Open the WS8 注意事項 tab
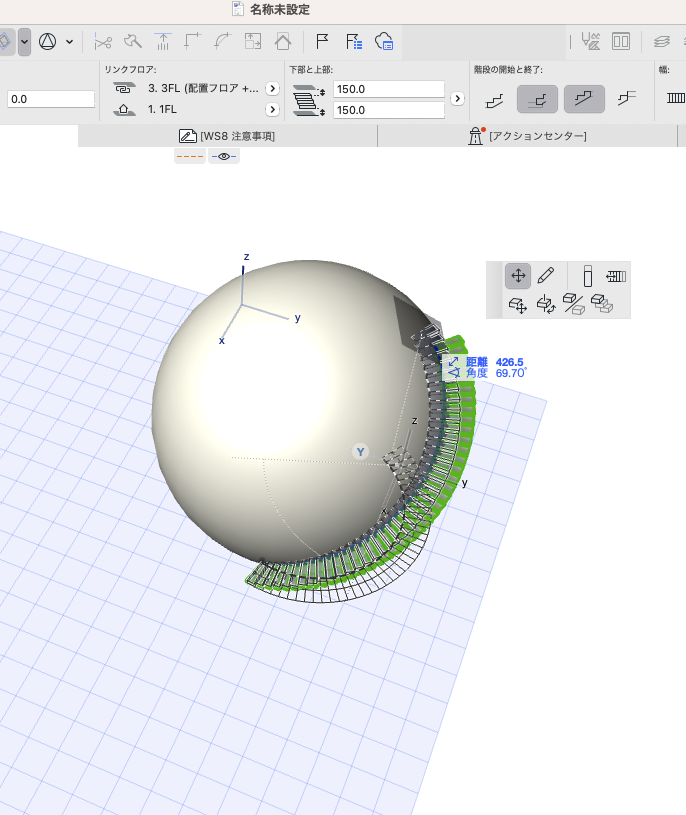This screenshot has width=686, height=815. 227,136
